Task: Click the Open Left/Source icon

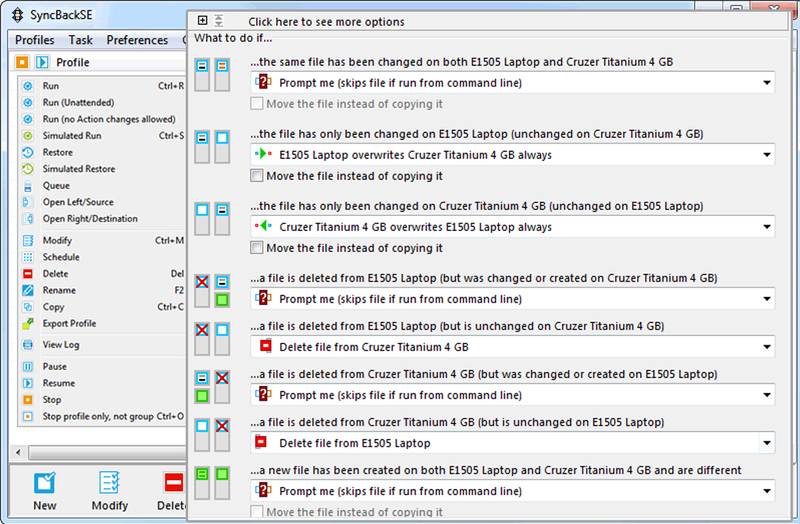Action: tap(28, 202)
